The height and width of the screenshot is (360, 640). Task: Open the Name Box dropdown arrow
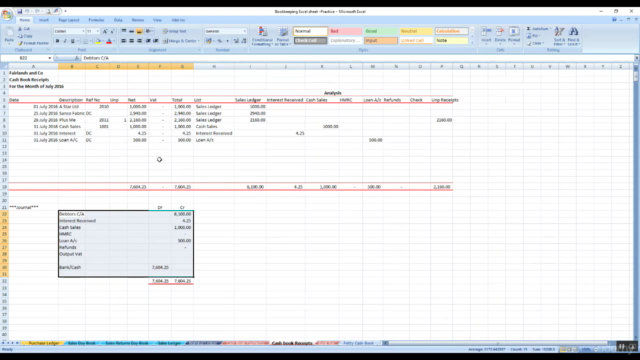(x=50, y=58)
